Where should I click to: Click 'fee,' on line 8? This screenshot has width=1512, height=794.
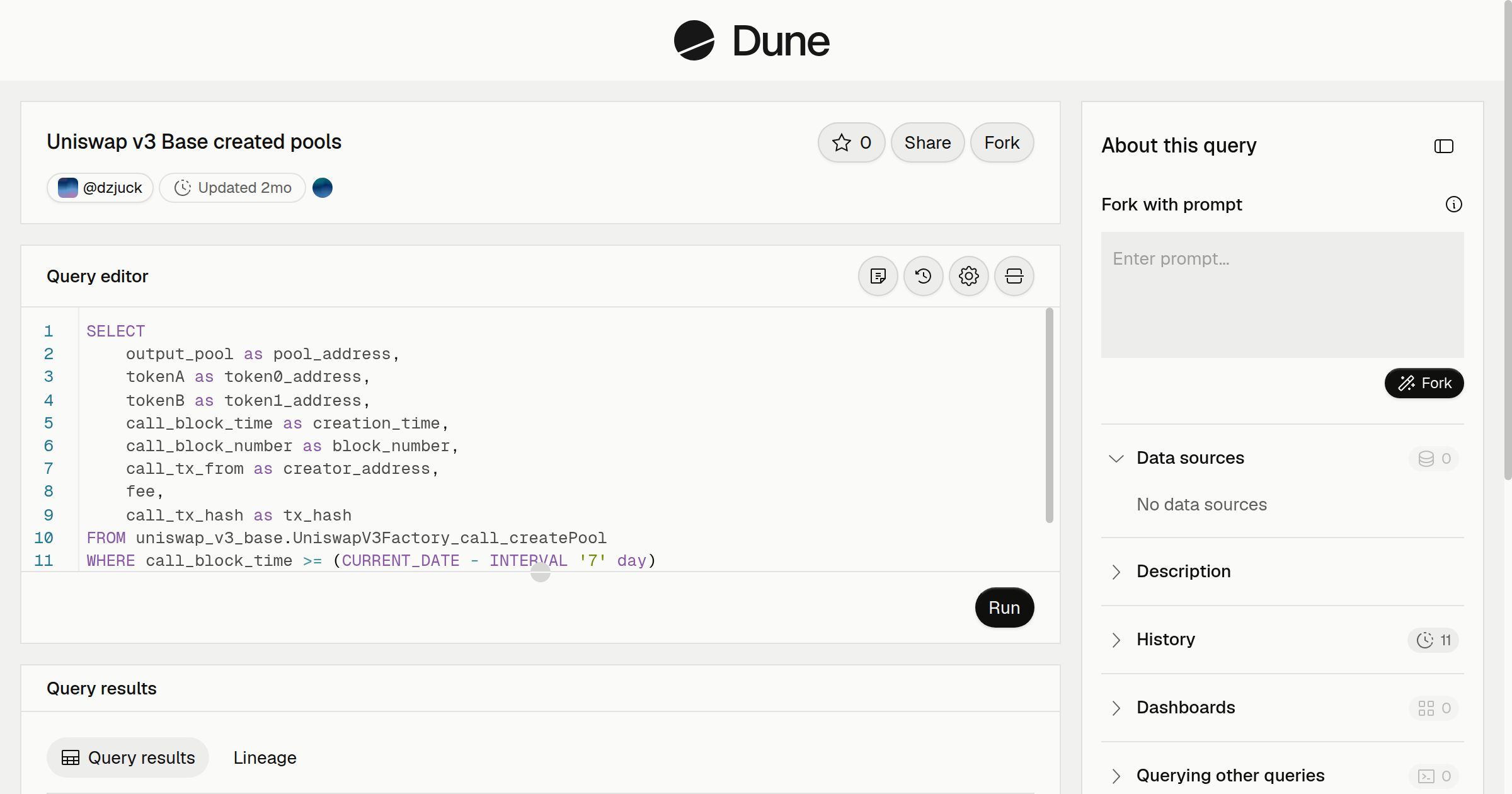tap(144, 492)
